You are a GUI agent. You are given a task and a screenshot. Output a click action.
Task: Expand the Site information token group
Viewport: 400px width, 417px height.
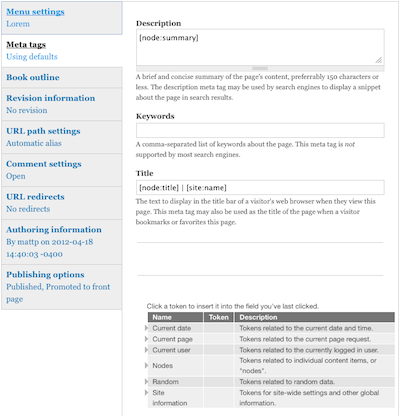[x=146, y=393]
